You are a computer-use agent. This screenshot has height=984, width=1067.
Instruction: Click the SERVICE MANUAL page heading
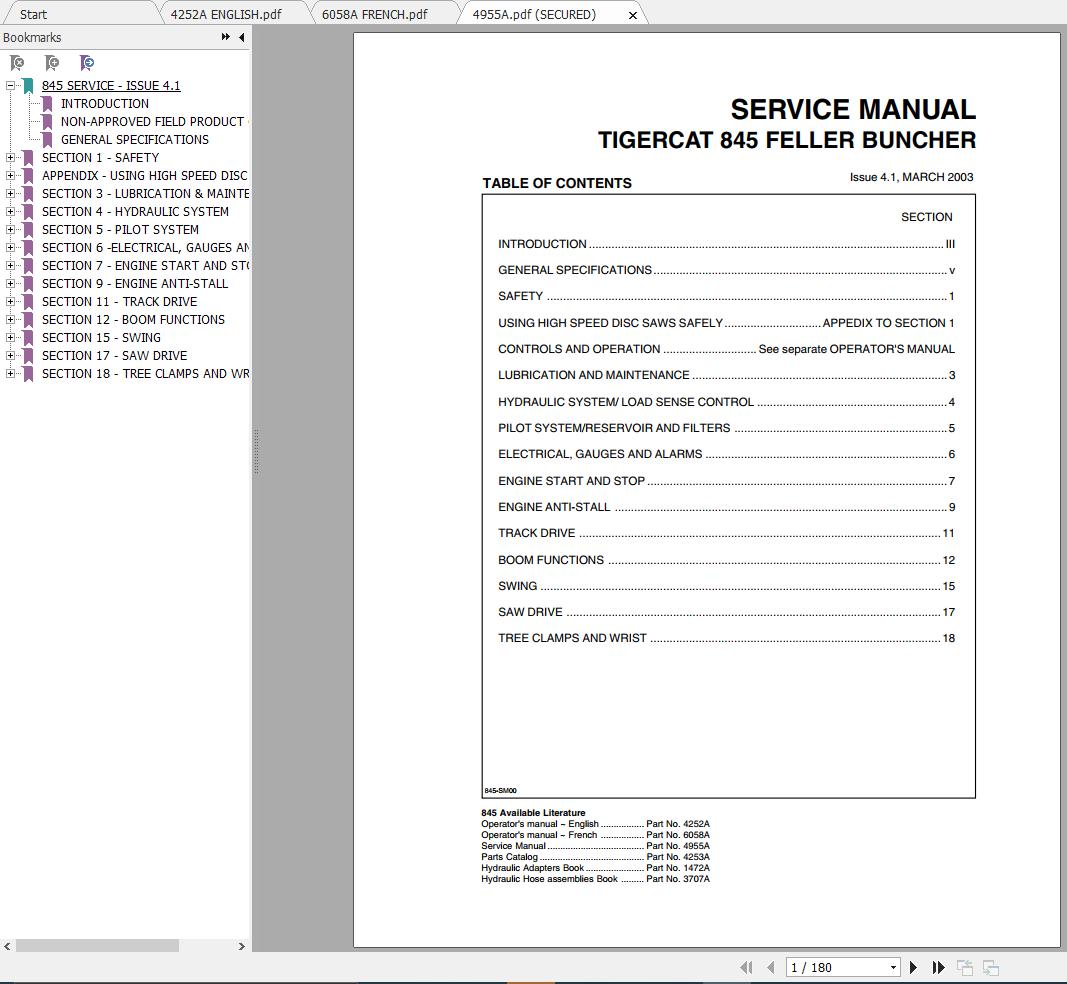click(853, 110)
